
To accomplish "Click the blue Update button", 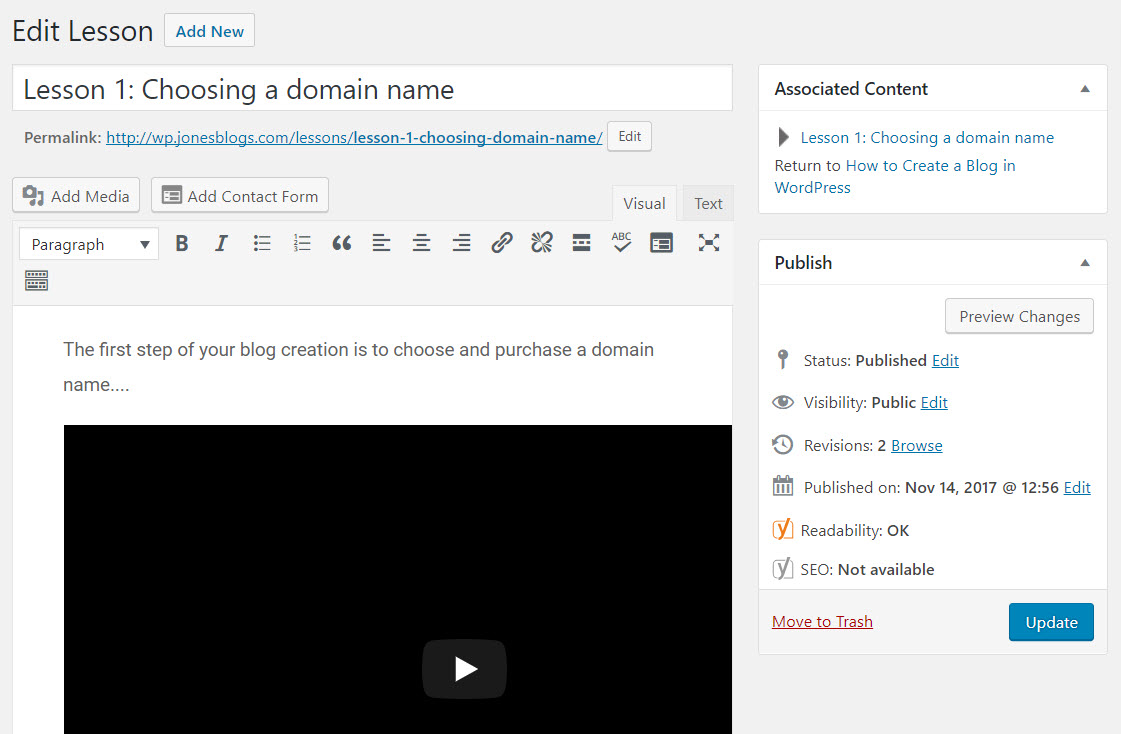I will (x=1051, y=622).
